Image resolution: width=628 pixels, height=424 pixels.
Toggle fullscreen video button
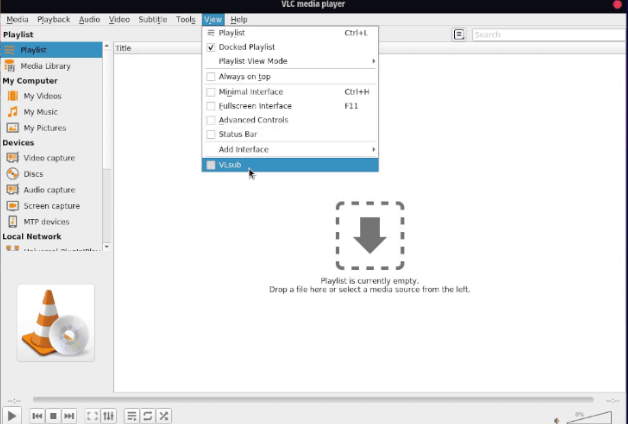pos(93,416)
